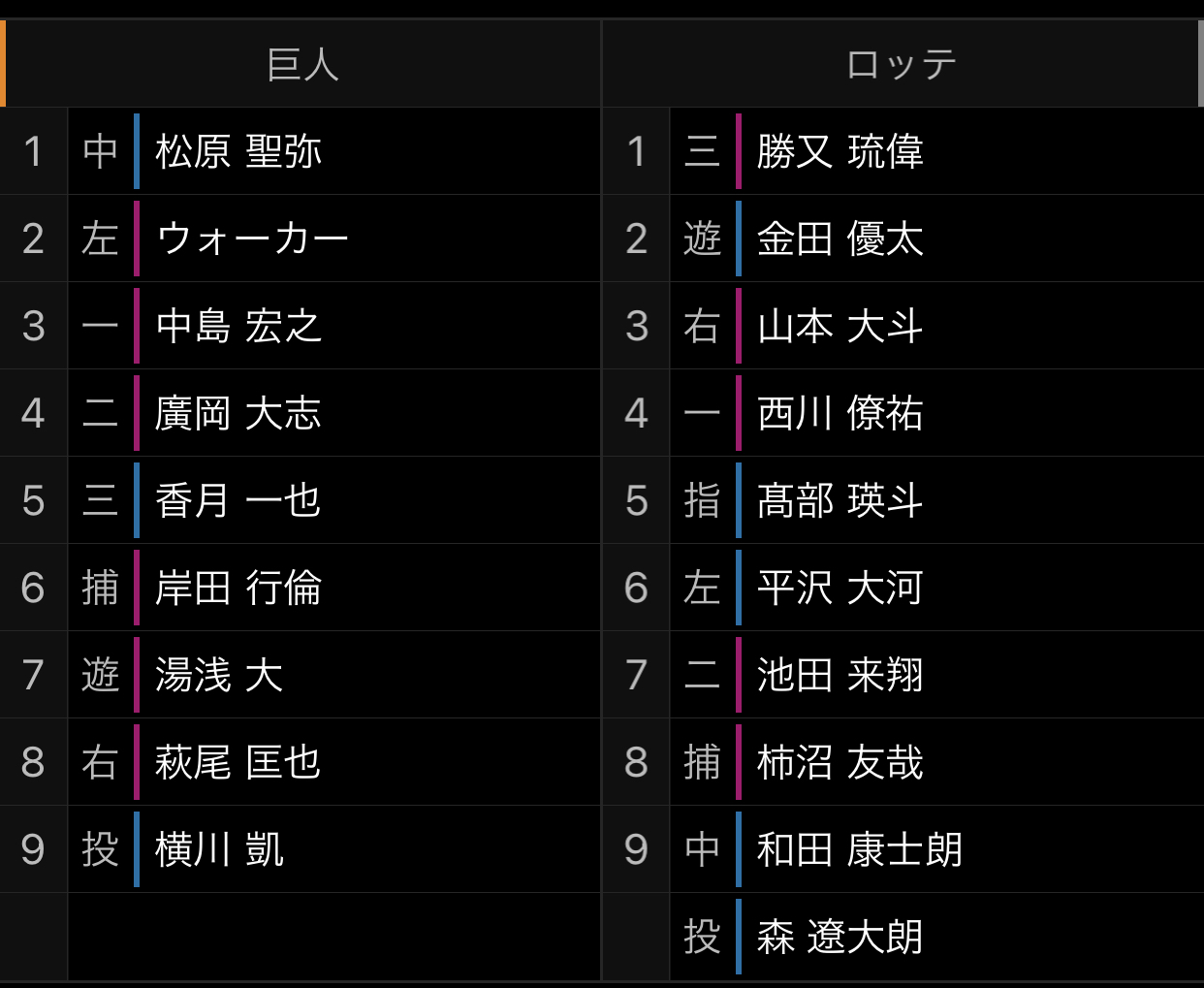1204x988 pixels.
Task: View player 香月 一也
Action: click(238, 500)
